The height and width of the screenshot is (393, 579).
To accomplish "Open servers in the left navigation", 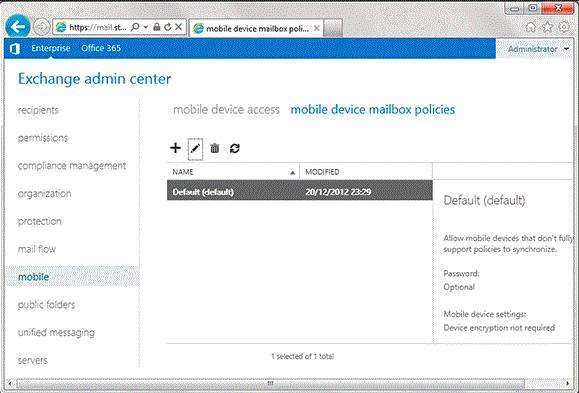I will click(32, 360).
